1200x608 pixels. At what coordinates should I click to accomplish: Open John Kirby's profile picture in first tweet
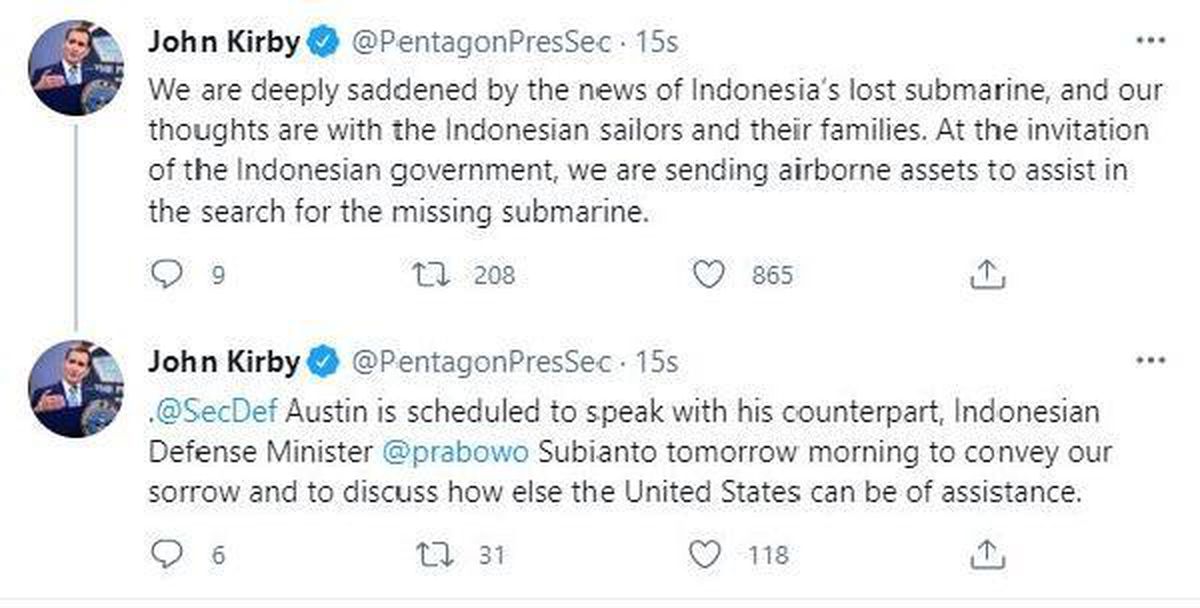click(x=76, y=68)
